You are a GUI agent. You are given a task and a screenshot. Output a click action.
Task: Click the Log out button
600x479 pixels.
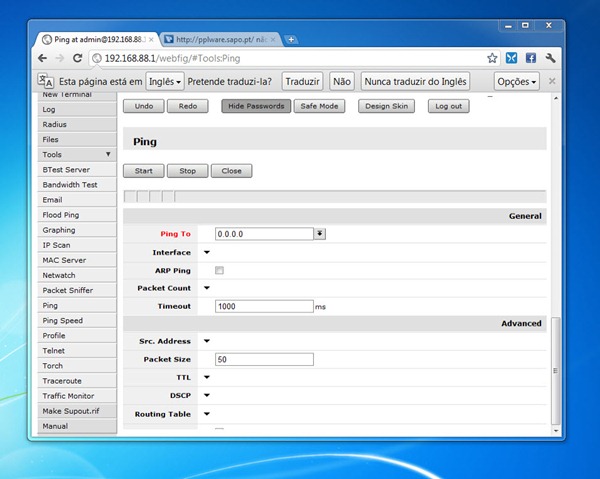tap(448, 106)
